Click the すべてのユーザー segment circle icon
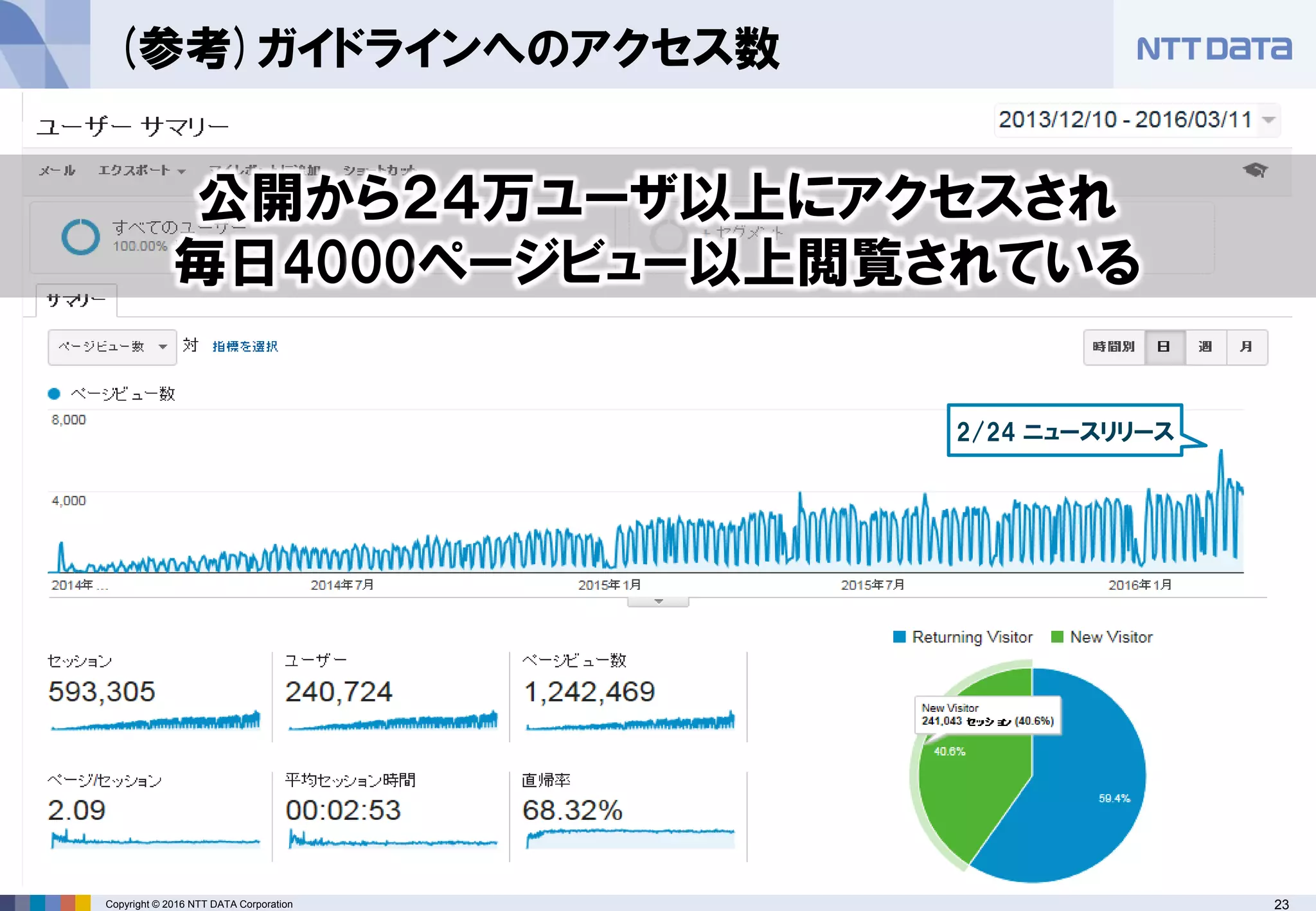1316x911 pixels. pos(81,237)
